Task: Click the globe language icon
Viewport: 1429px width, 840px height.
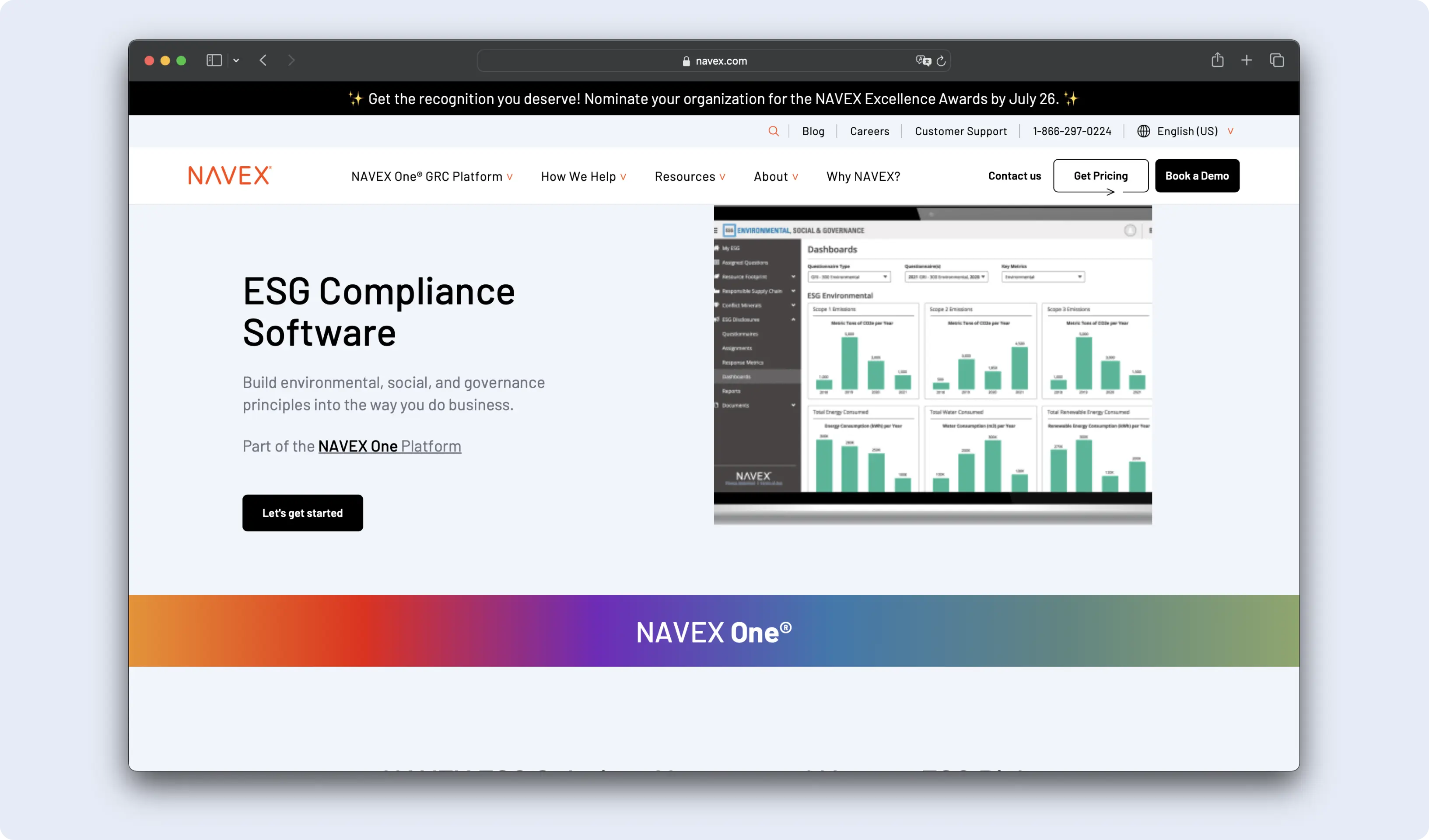Action: tap(1143, 131)
